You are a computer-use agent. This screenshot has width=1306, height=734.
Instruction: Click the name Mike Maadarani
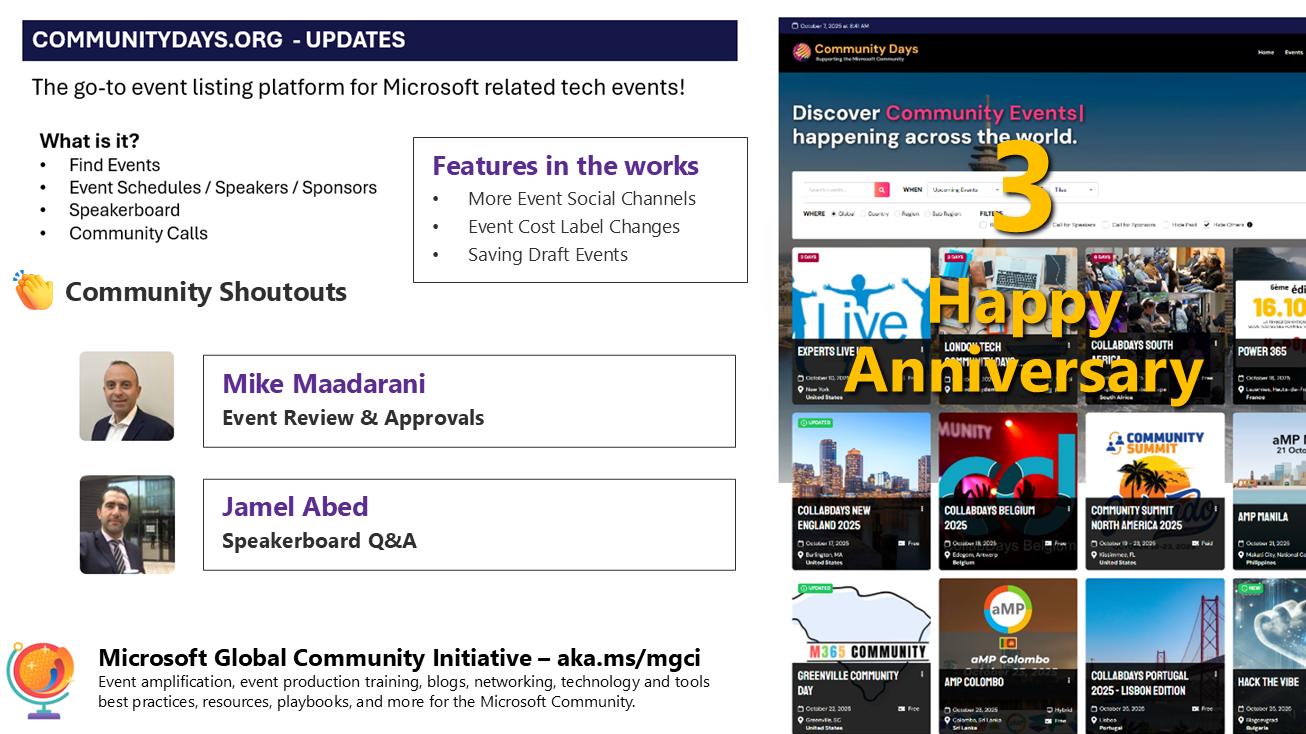click(324, 384)
